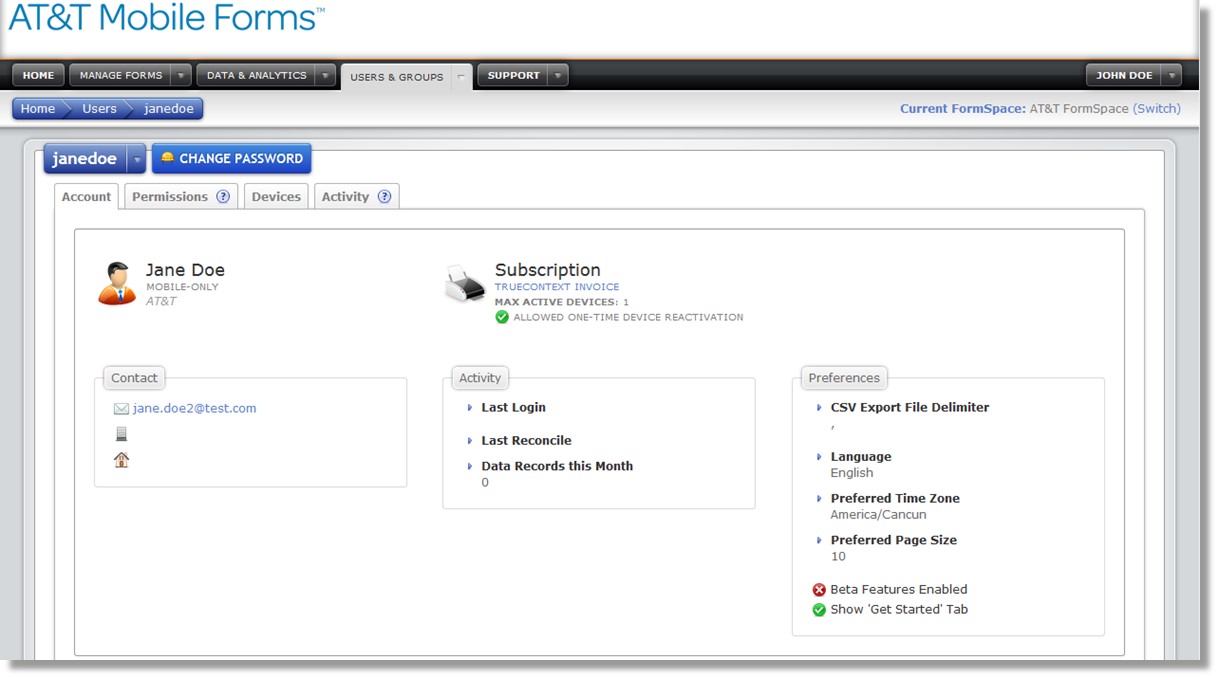This screenshot has width=1218, height=678.
Task: Click the bell icon on Change Password
Action: pyautogui.click(x=167, y=158)
